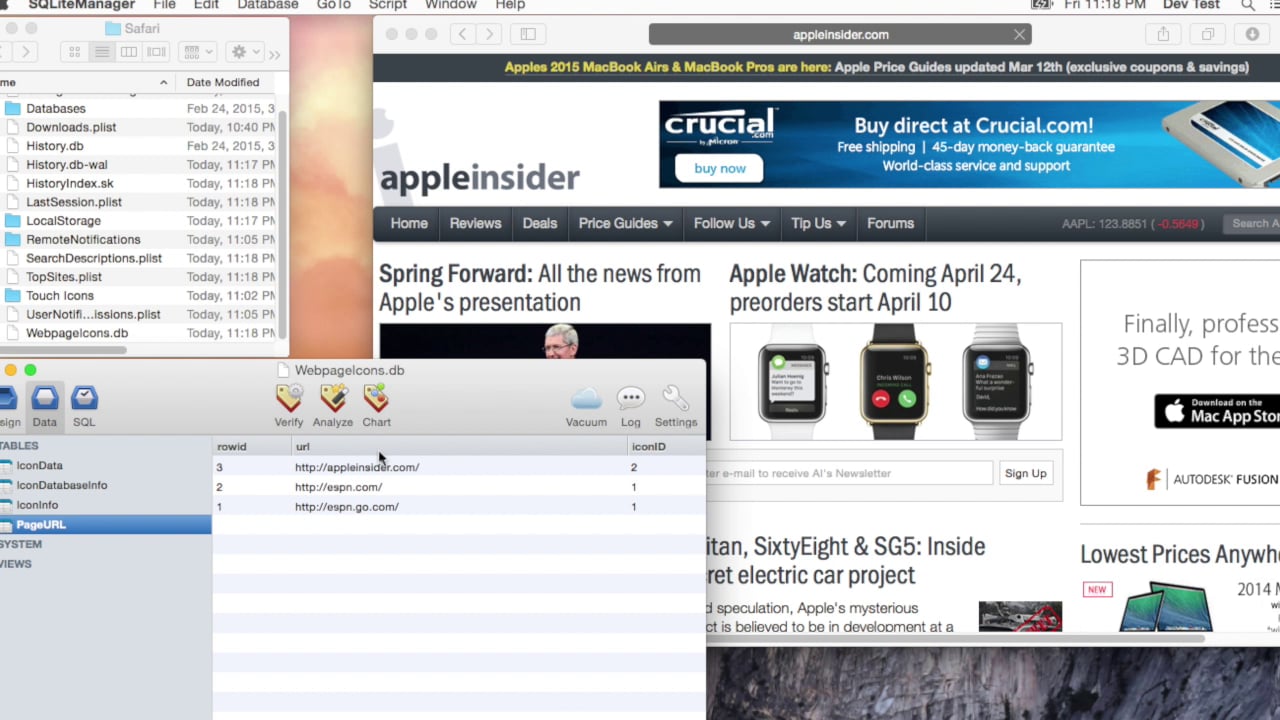Select History.db file in Finder
The image size is (1280, 720).
[x=54, y=146]
